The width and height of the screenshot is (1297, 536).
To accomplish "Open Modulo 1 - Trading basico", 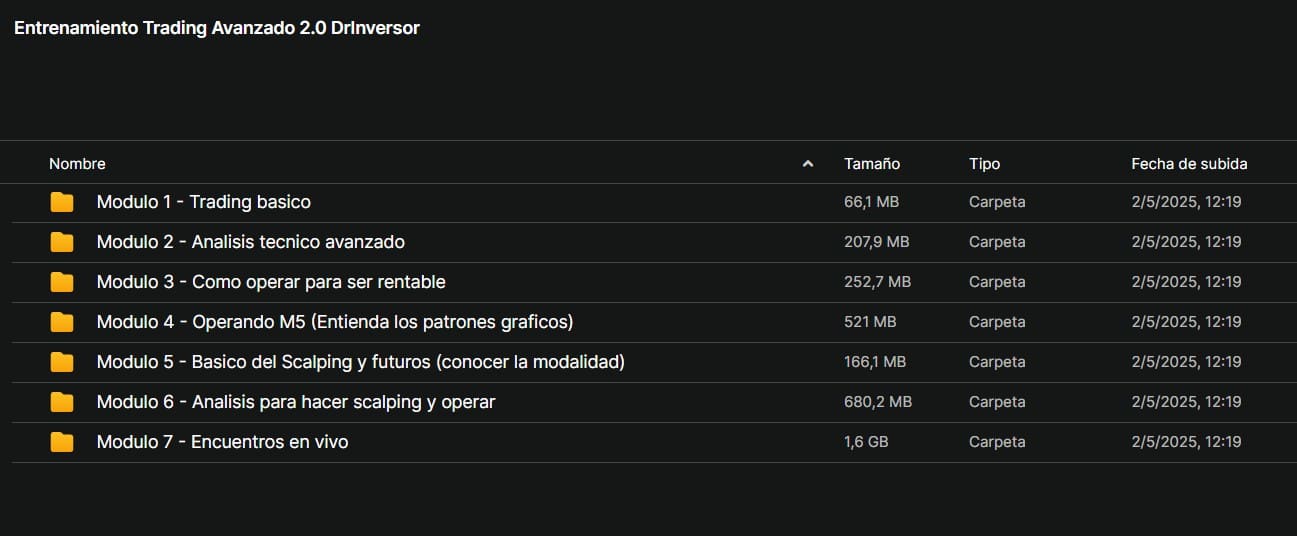I will (x=204, y=202).
